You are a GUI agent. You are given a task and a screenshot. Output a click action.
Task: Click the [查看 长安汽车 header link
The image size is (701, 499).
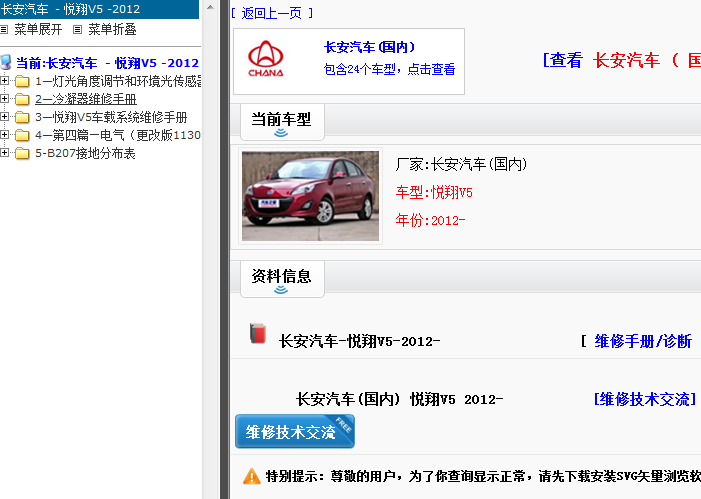[621, 60]
